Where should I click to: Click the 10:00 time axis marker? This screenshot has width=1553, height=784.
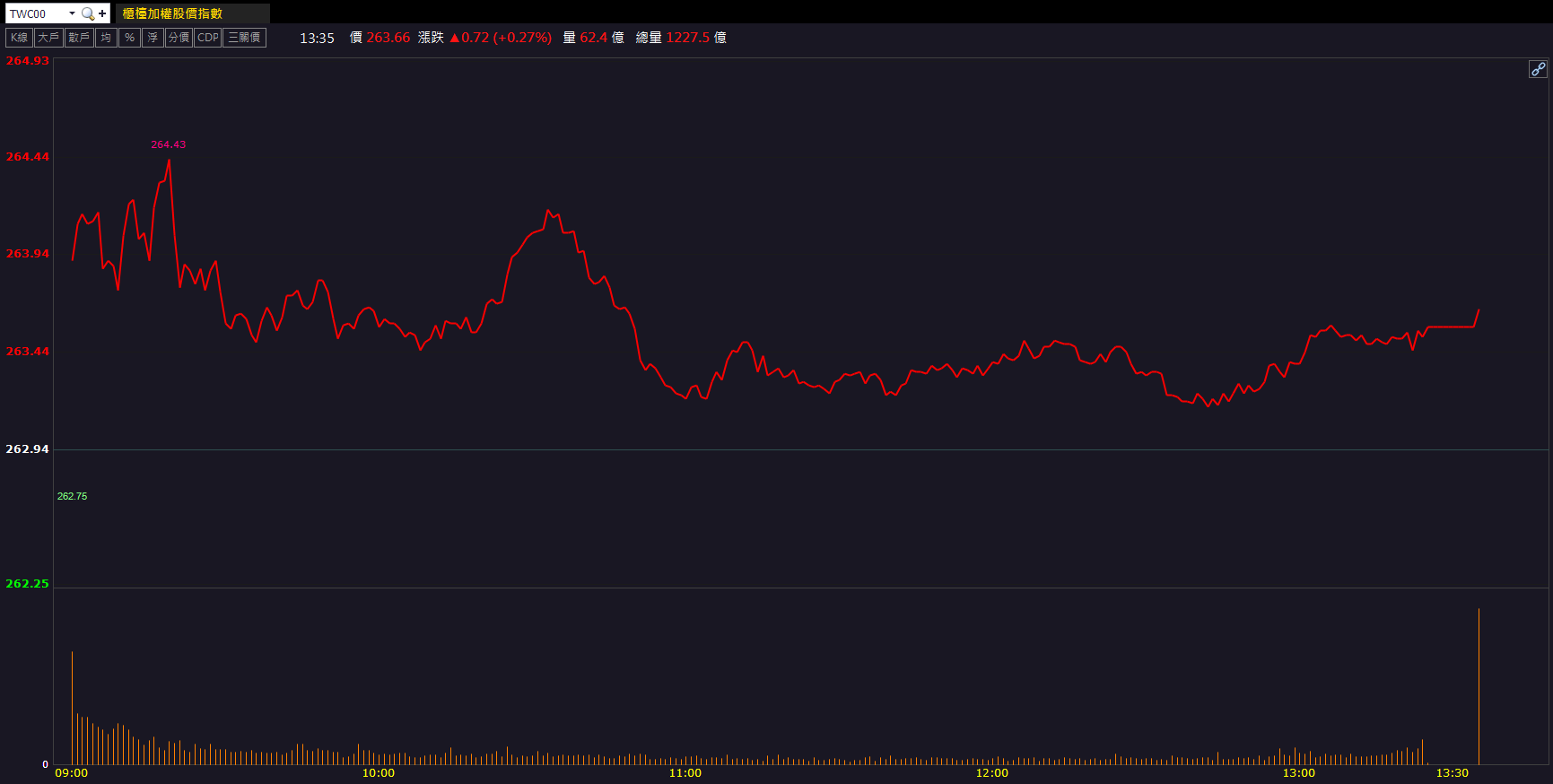(378, 773)
